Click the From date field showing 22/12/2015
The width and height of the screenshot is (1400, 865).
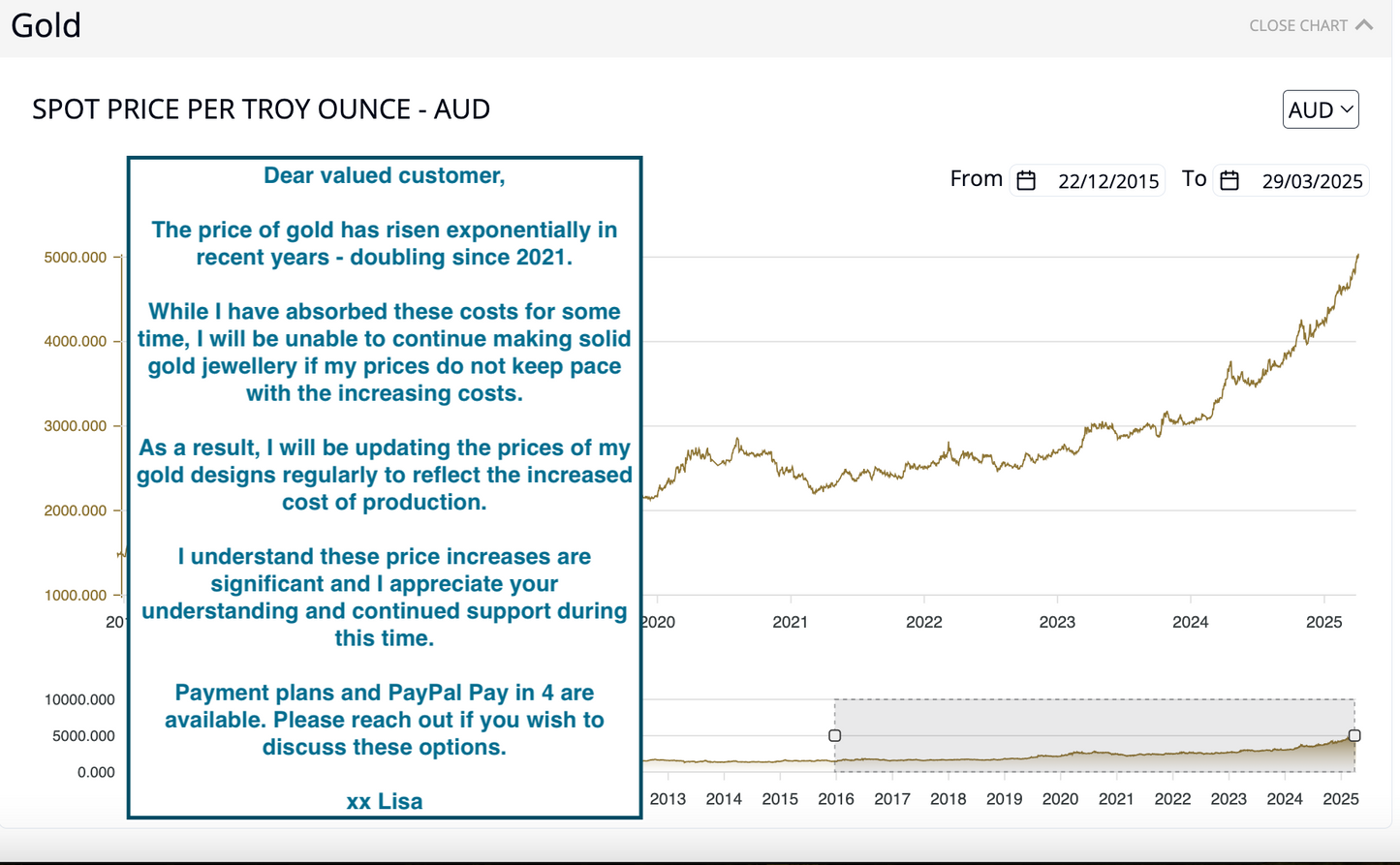(x=1107, y=181)
